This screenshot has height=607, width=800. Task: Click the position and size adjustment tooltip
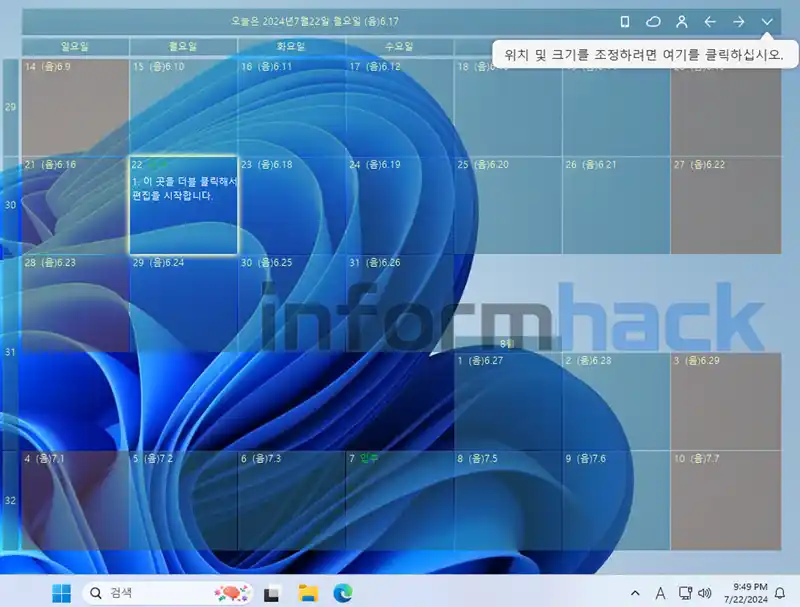[642, 53]
